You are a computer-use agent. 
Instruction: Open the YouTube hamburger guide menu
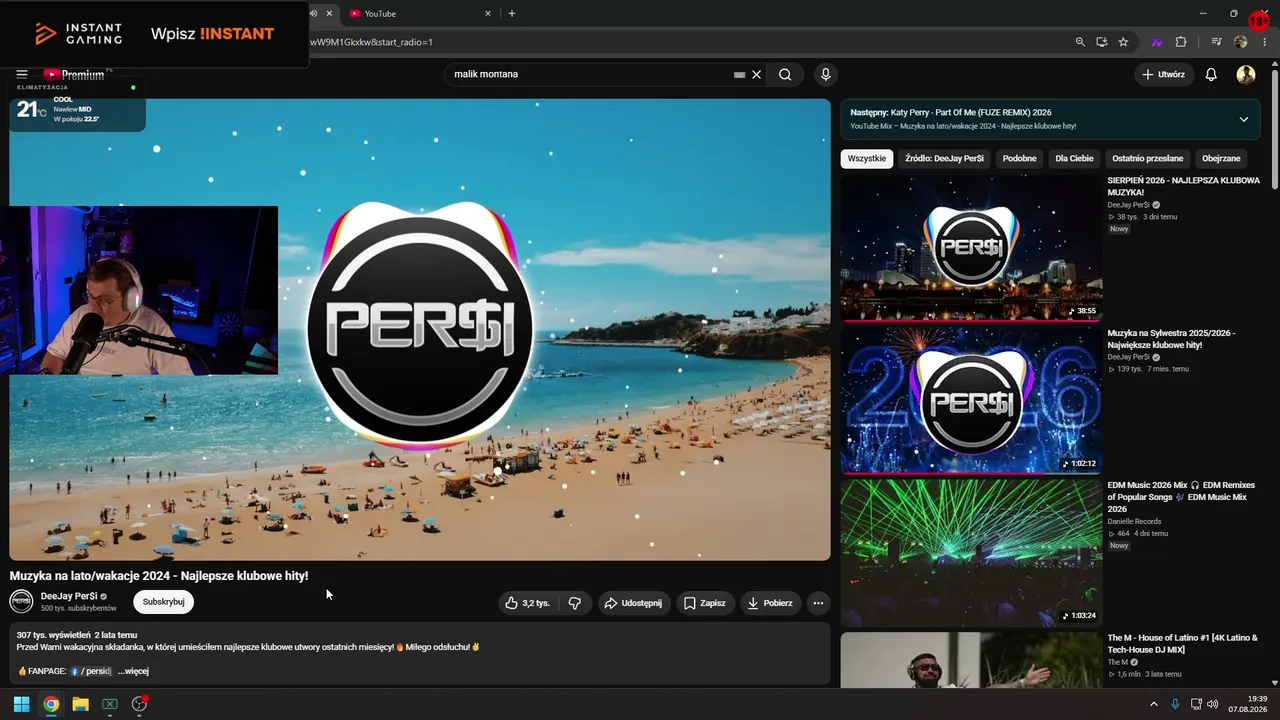pyautogui.click(x=21, y=74)
